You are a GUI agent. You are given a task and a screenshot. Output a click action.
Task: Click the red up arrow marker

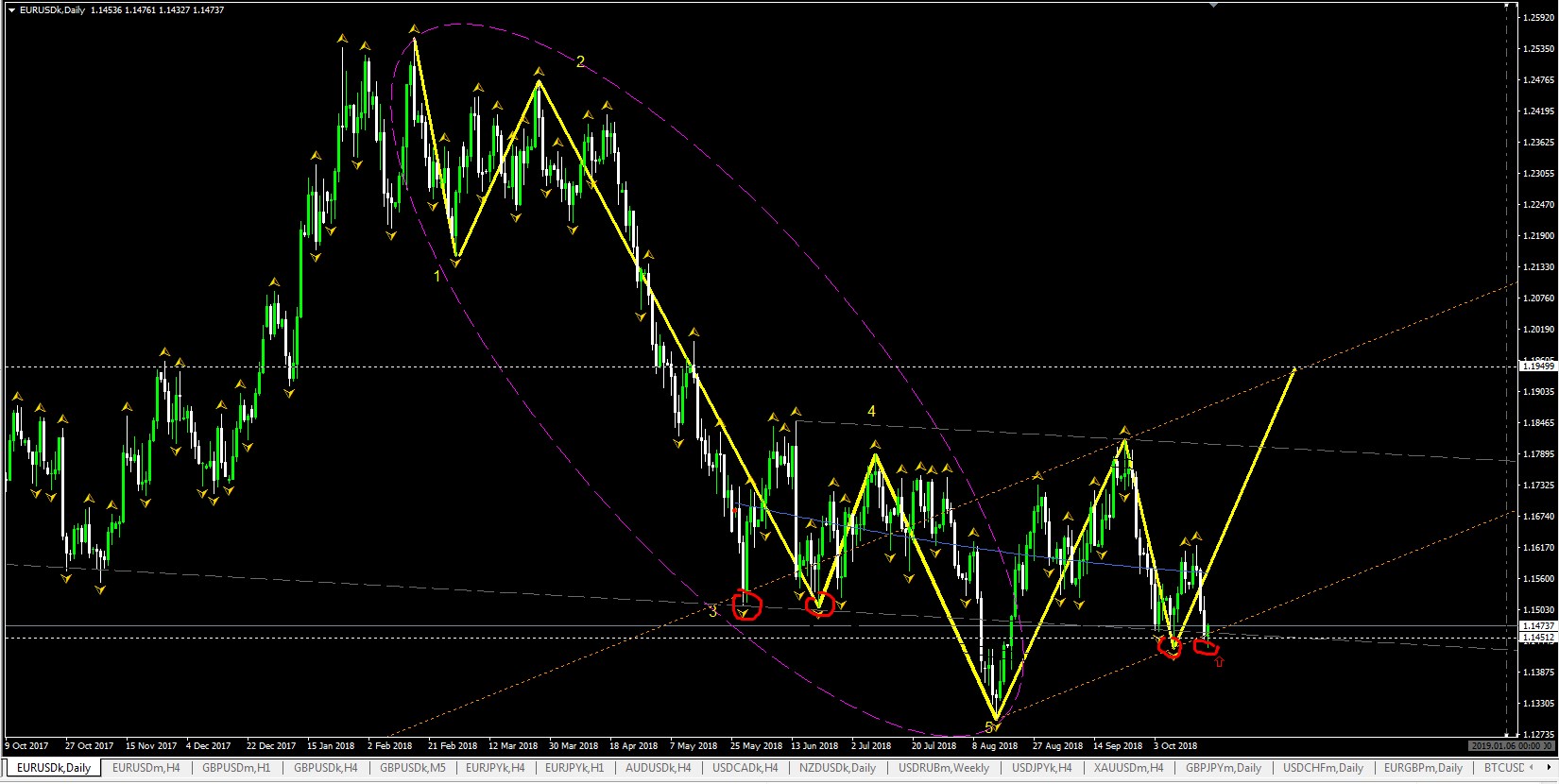click(x=1219, y=663)
